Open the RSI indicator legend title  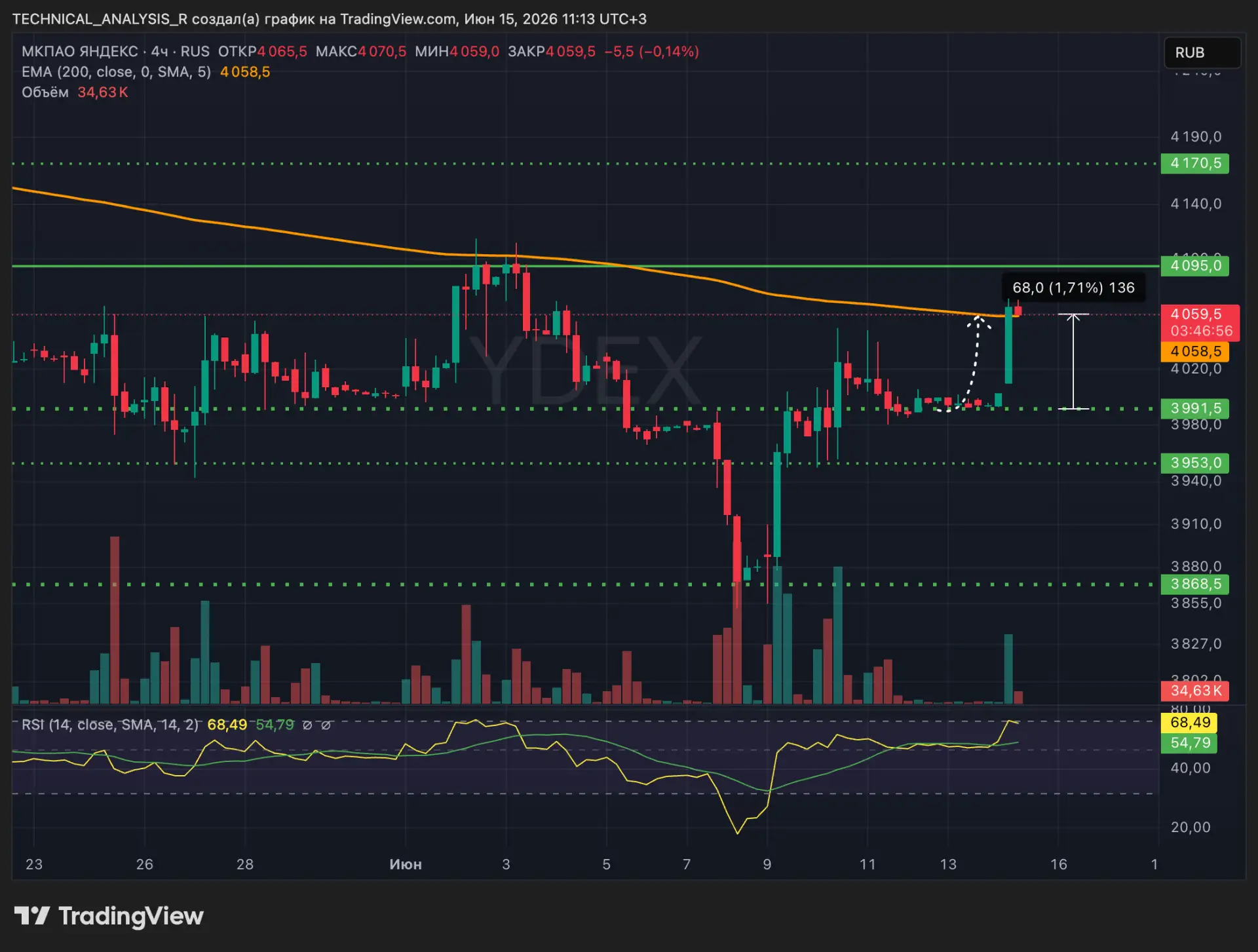point(109,725)
